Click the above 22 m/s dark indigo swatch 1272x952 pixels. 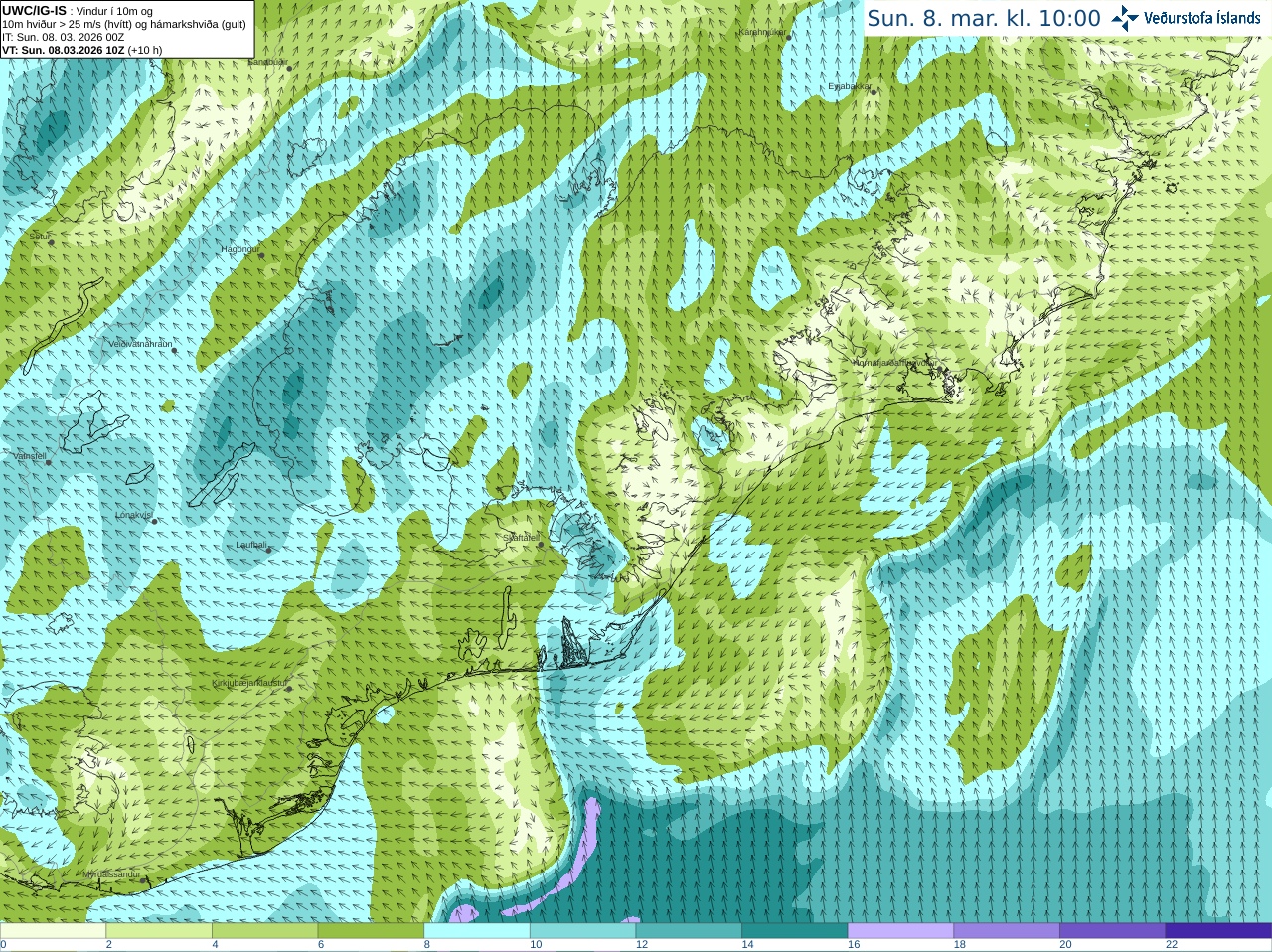pyautogui.click(x=1218, y=931)
